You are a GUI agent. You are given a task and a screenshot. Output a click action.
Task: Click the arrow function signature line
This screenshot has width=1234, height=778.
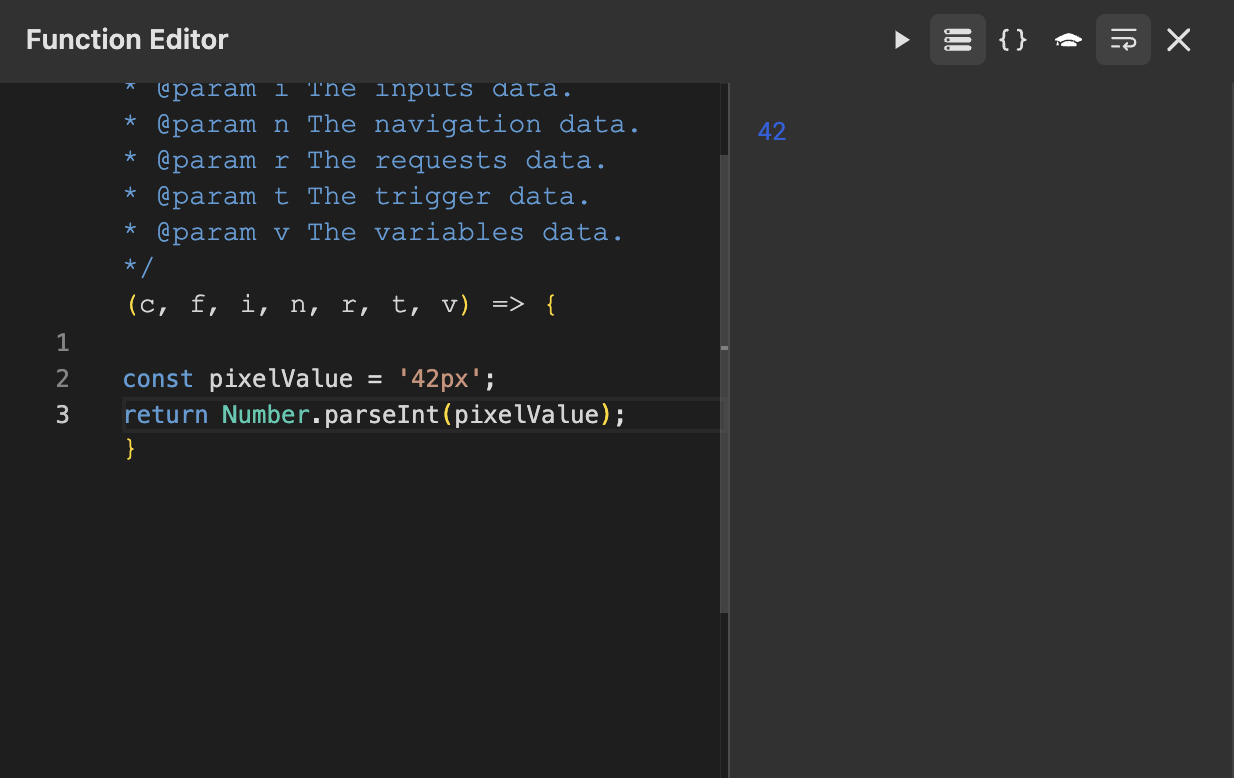(341, 304)
